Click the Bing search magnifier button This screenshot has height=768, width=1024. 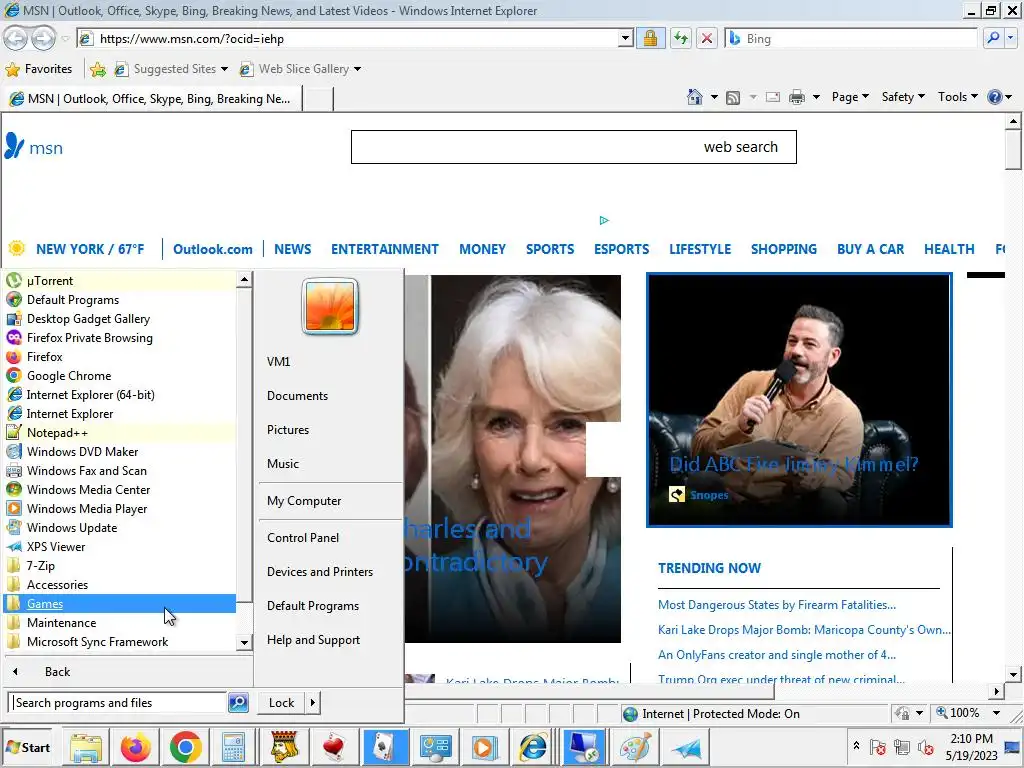point(993,39)
